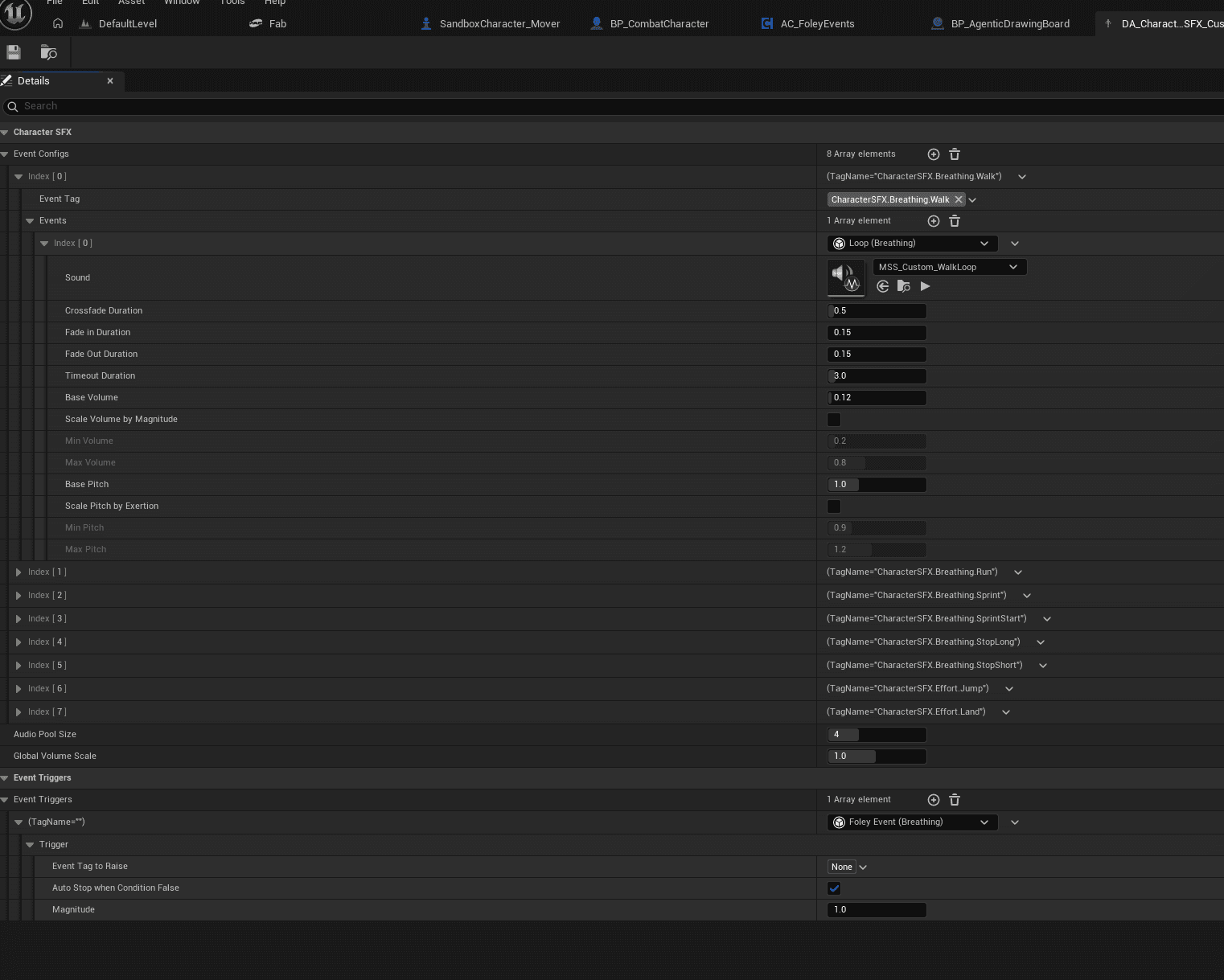Expand Index [1] Breathing.Run entry
Screen dimensions: 1224x980
18,572
